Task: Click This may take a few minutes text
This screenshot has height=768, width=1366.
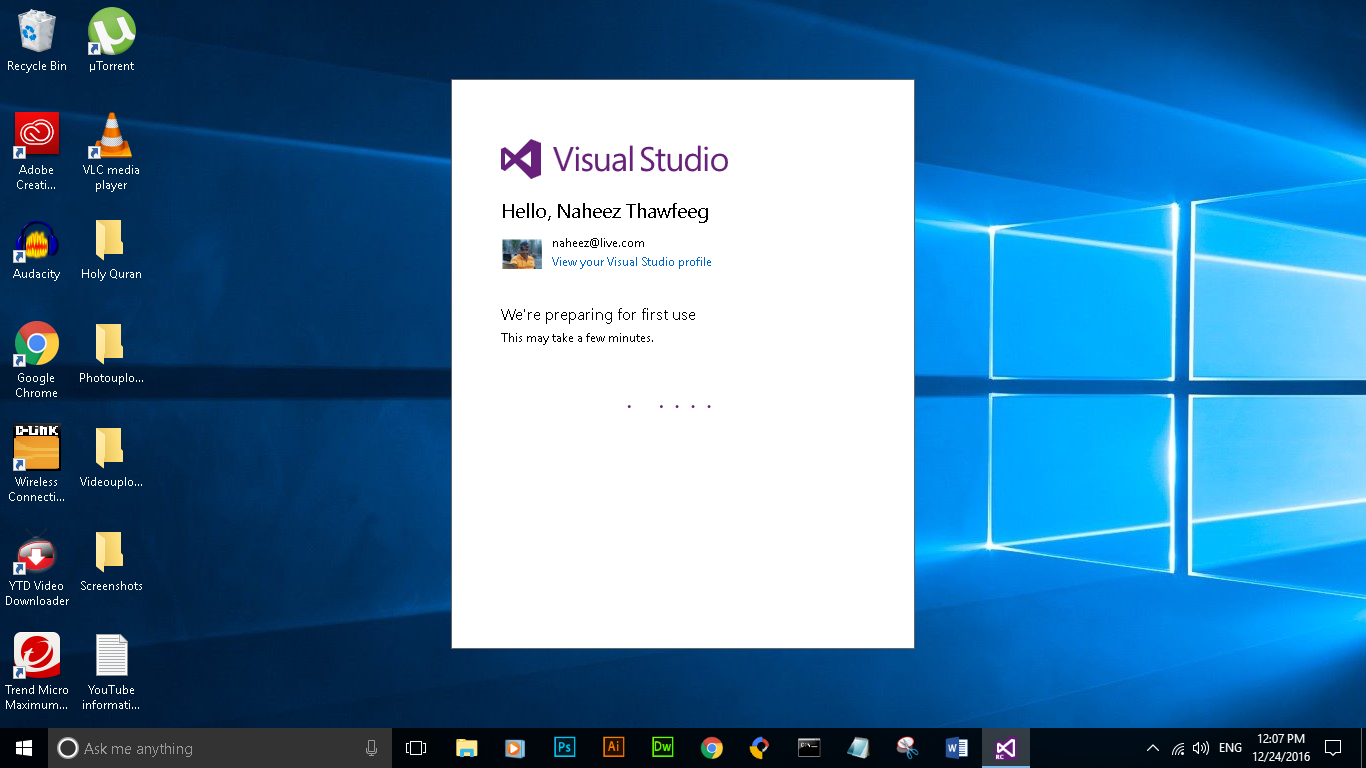Action: (x=577, y=338)
